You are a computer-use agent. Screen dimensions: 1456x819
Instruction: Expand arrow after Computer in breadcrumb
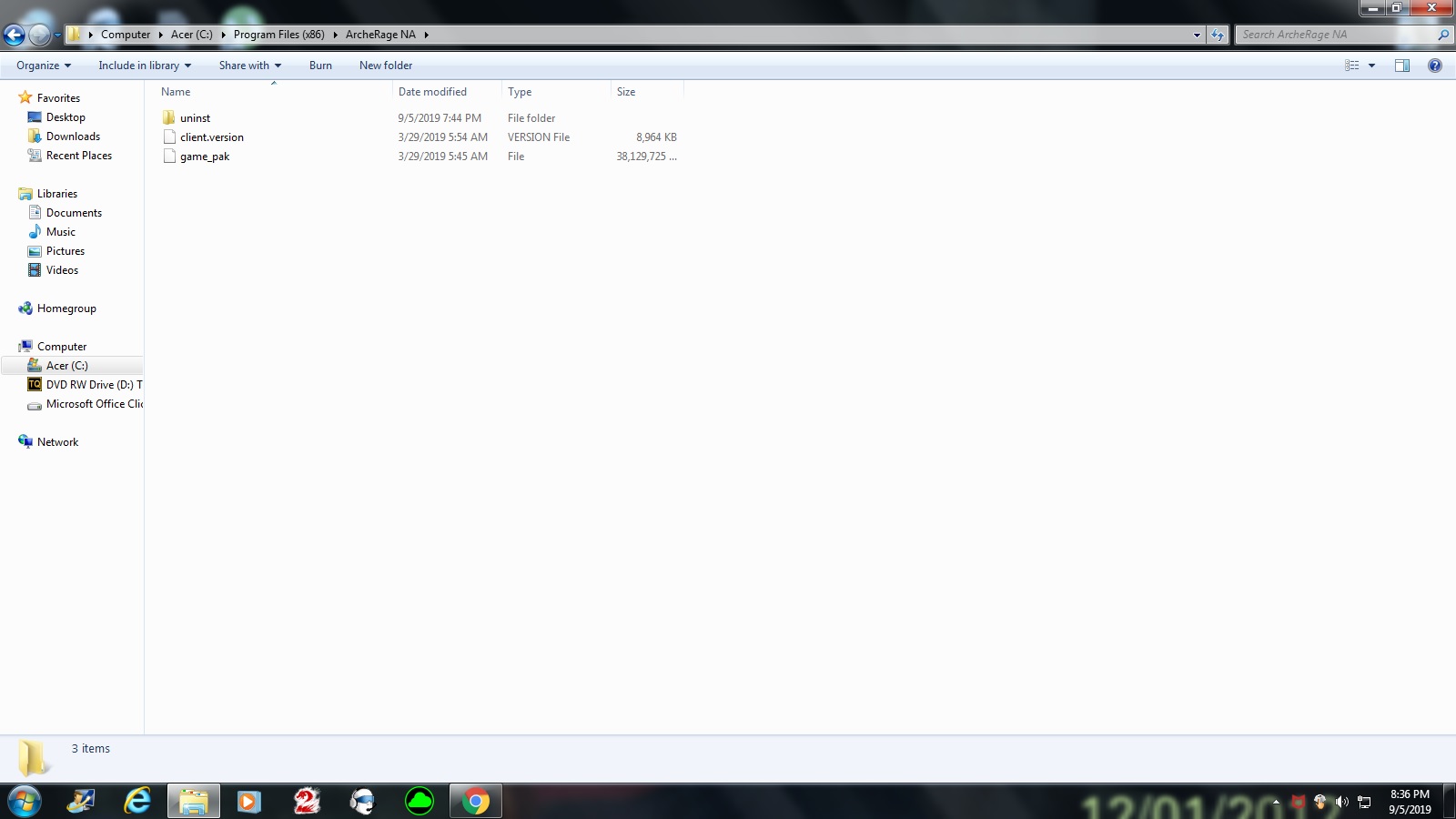tap(161, 35)
